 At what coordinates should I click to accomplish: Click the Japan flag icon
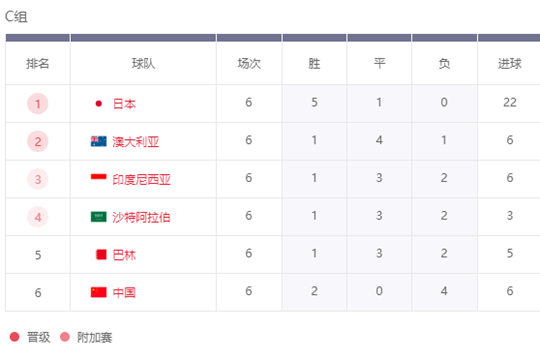98,103
